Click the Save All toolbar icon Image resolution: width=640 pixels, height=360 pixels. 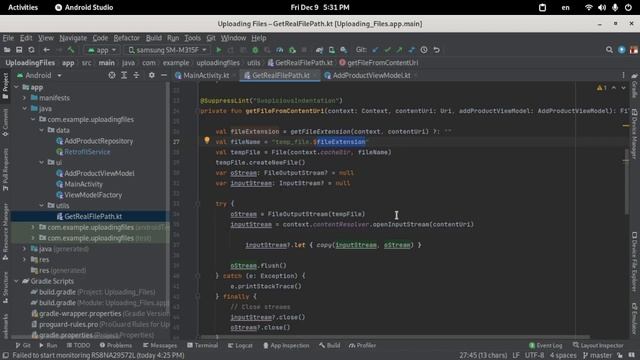(19, 50)
